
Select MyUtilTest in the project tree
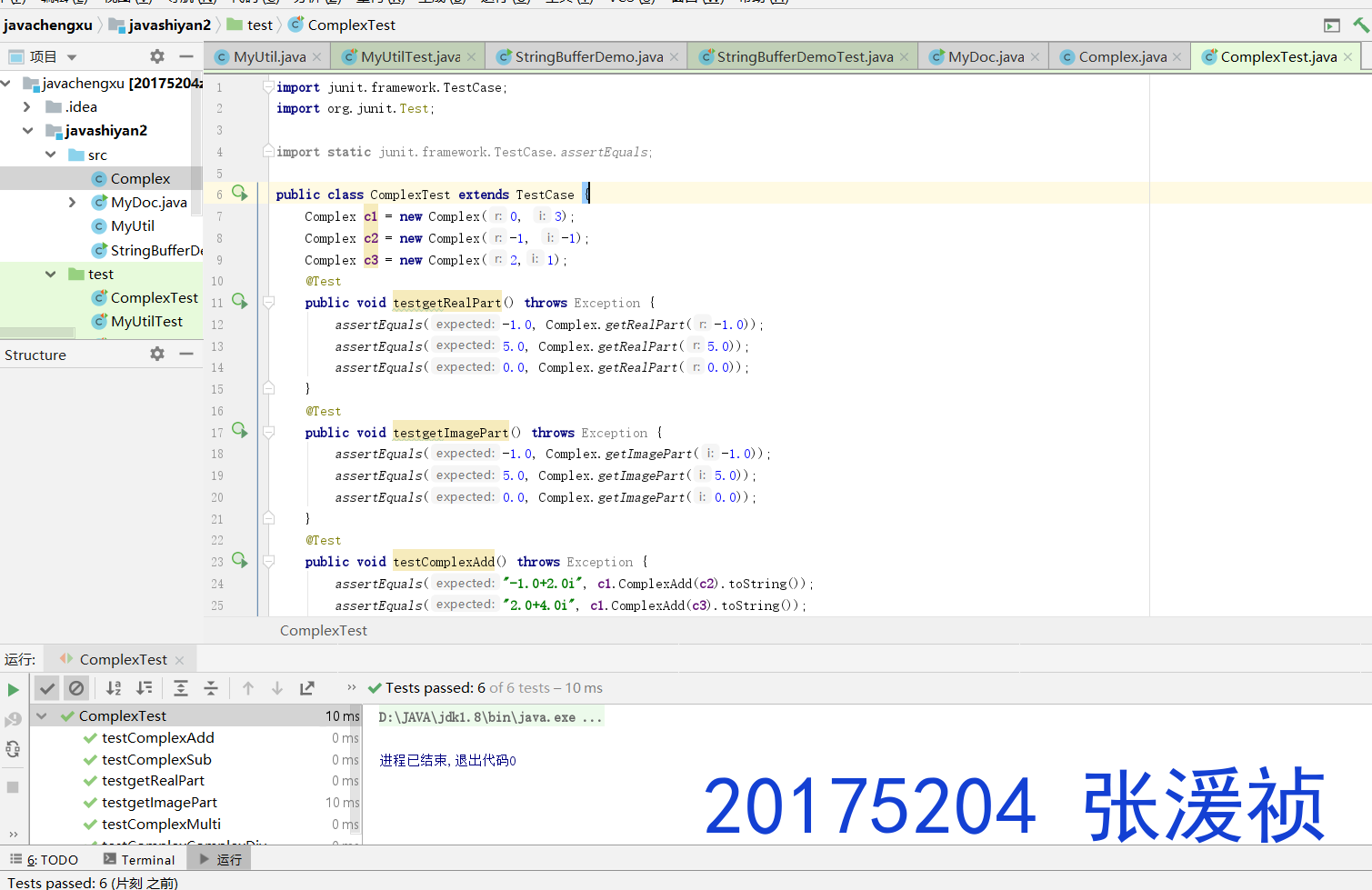[x=146, y=321]
